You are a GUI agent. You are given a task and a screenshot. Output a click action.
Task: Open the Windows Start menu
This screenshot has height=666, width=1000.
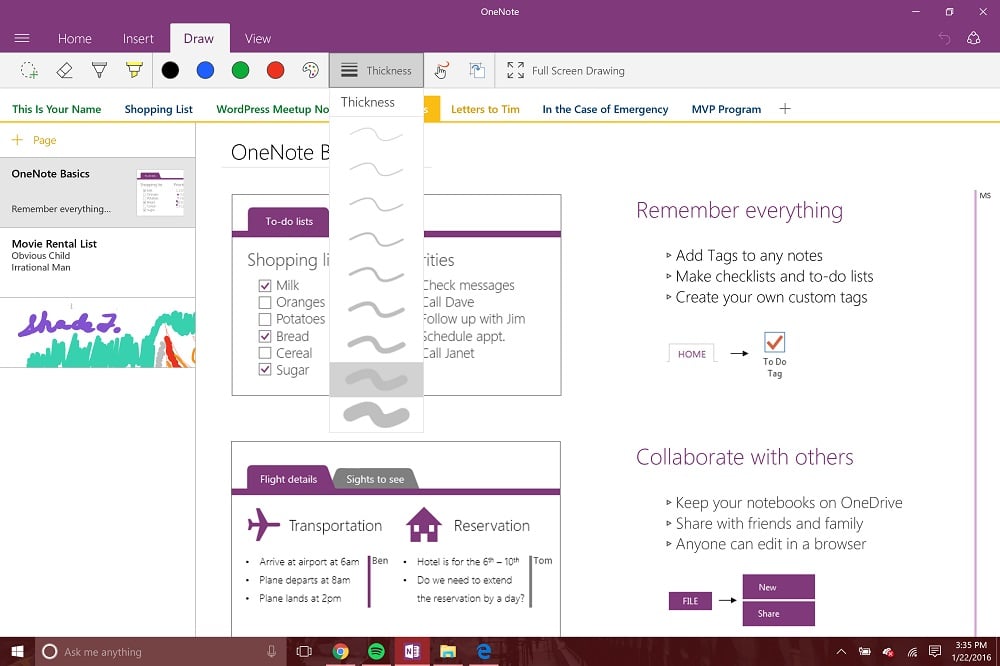[17, 651]
